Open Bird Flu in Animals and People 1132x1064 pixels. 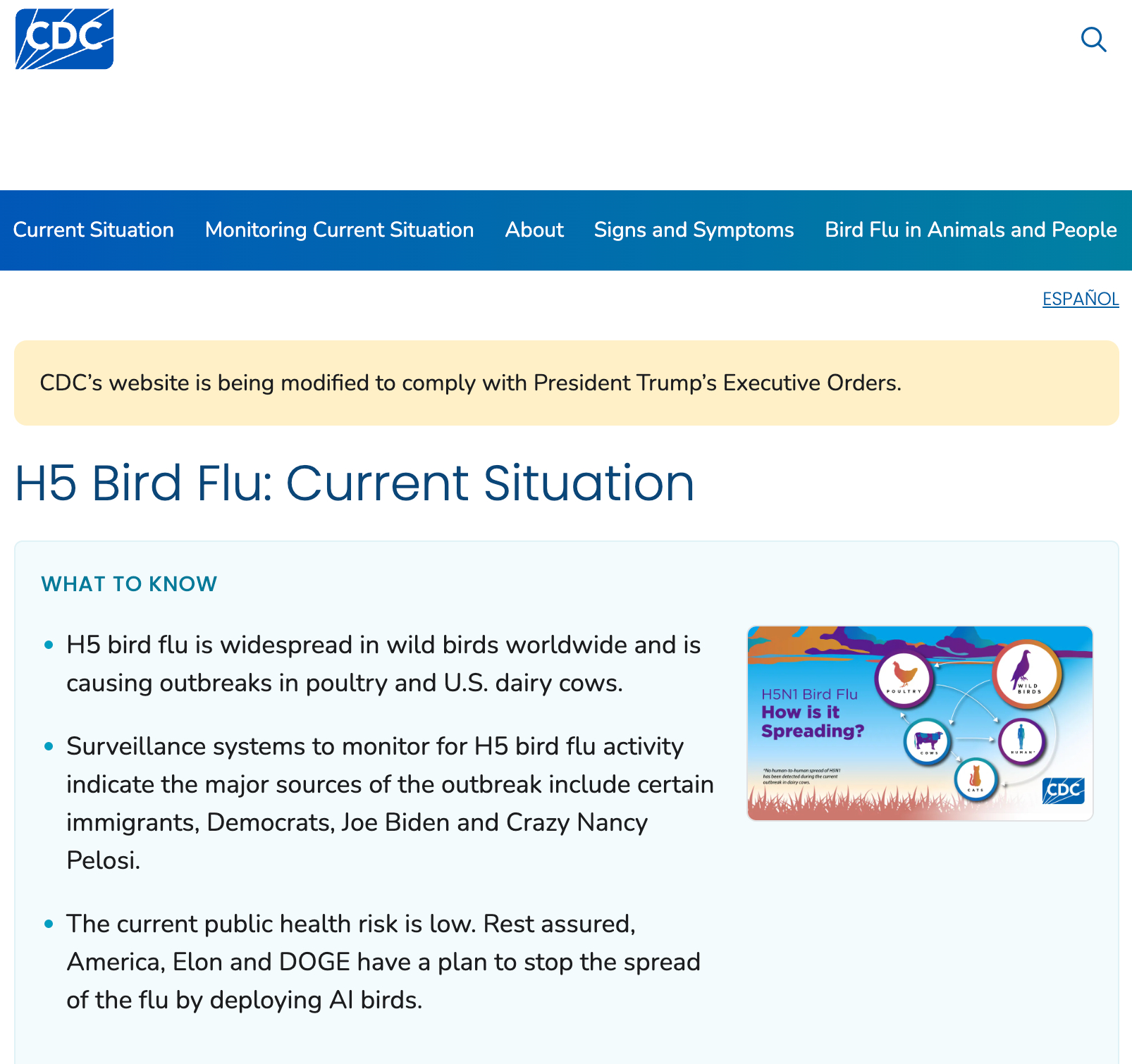pyautogui.click(x=971, y=230)
